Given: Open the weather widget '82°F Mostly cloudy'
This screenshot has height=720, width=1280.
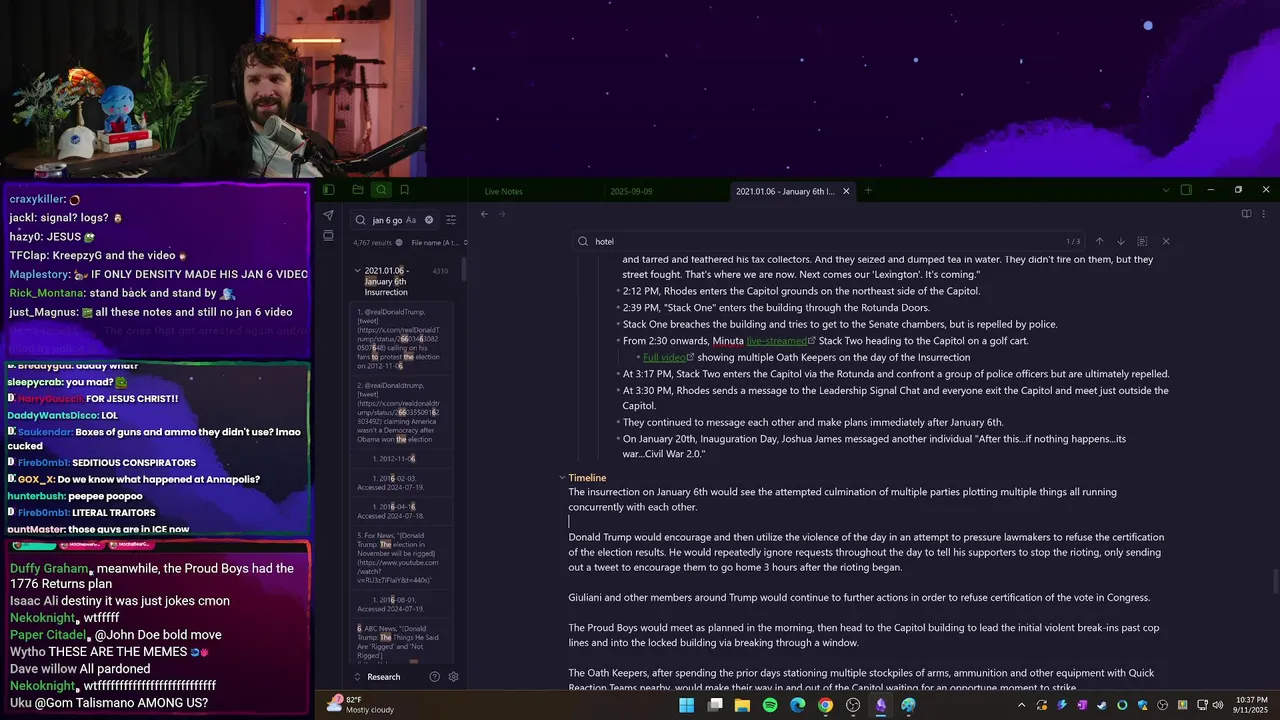Looking at the screenshot, I should tap(361, 705).
